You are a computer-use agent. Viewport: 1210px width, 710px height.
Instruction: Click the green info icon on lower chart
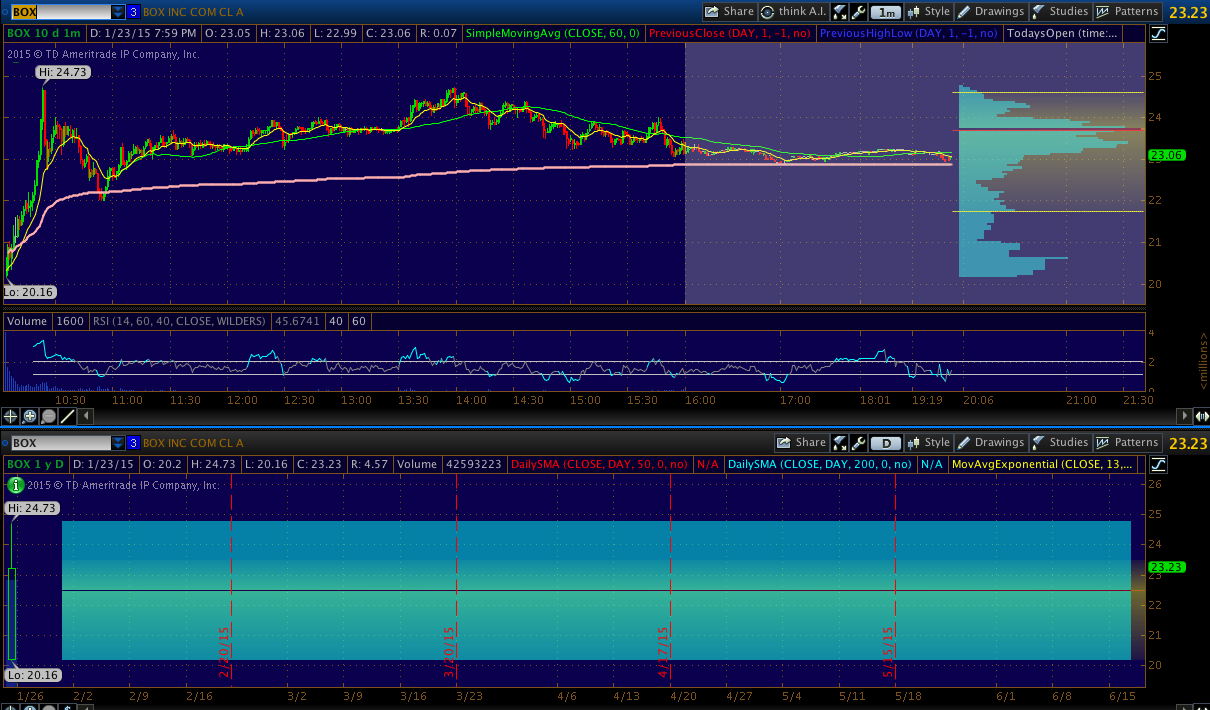coord(15,485)
